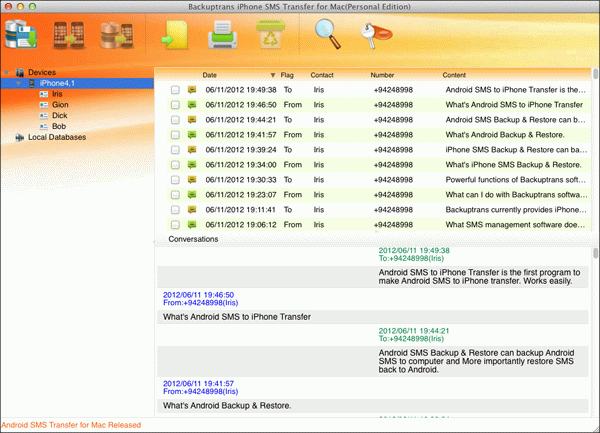The width and height of the screenshot is (600, 433).
Task: Click the green message icon of the 19:23:07 row
Action: 192,195
